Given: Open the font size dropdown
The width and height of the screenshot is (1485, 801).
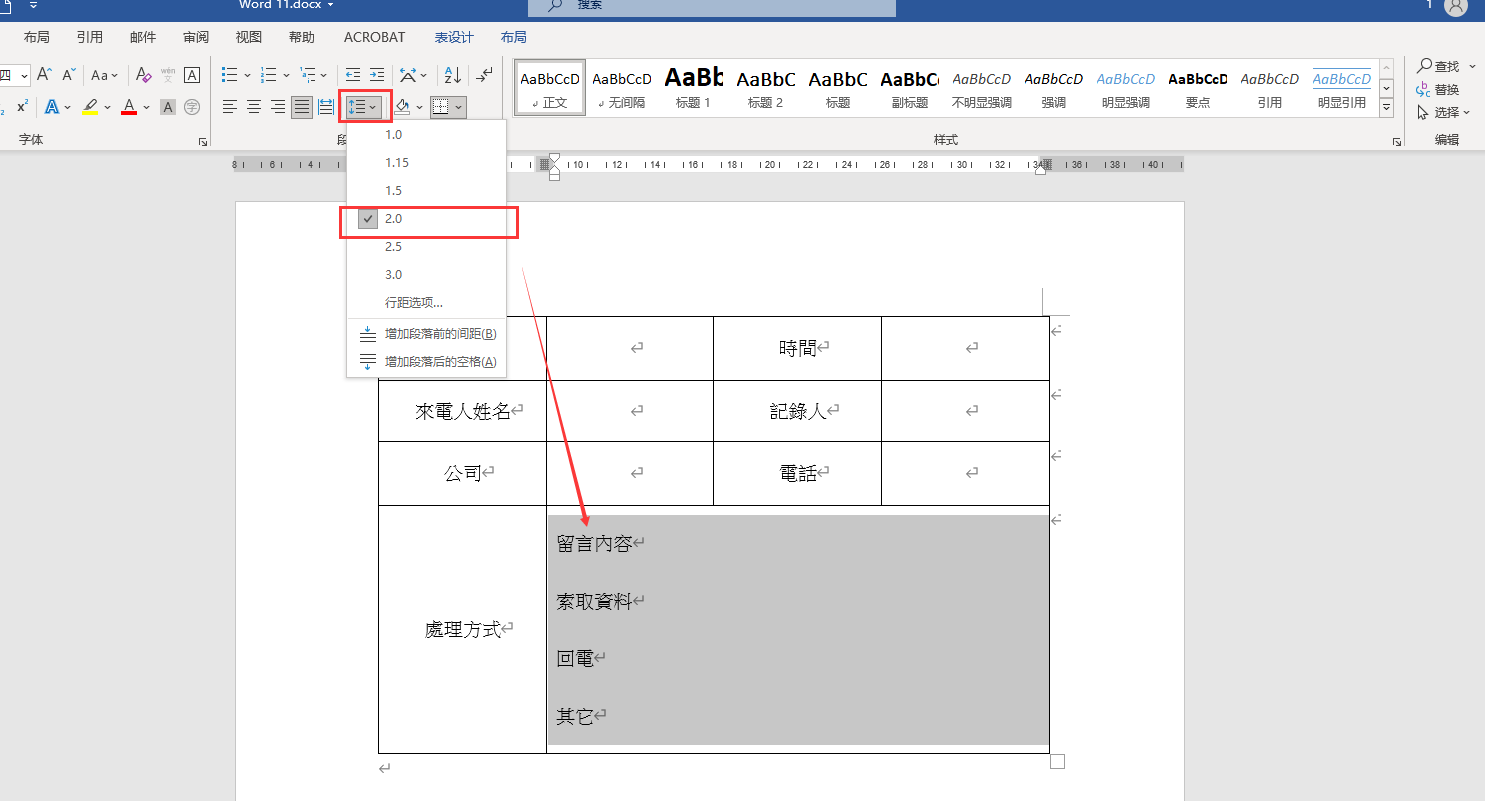Looking at the screenshot, I should coord(24,75).
